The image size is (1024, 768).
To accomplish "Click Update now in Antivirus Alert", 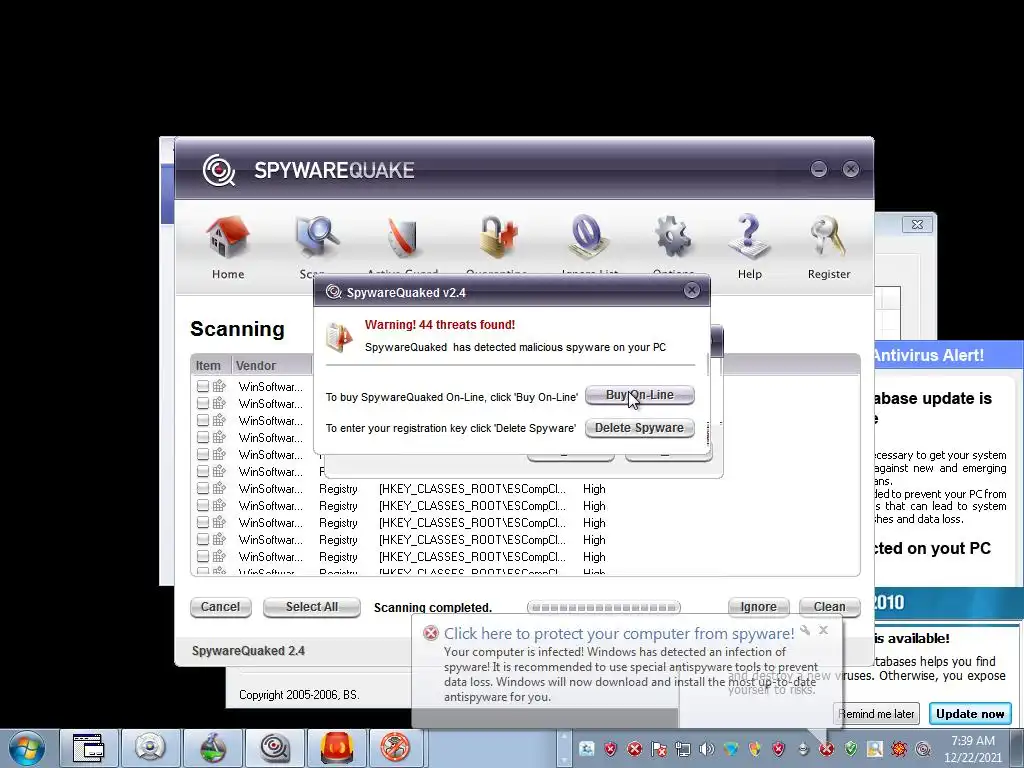I will (x=970, y=714).
